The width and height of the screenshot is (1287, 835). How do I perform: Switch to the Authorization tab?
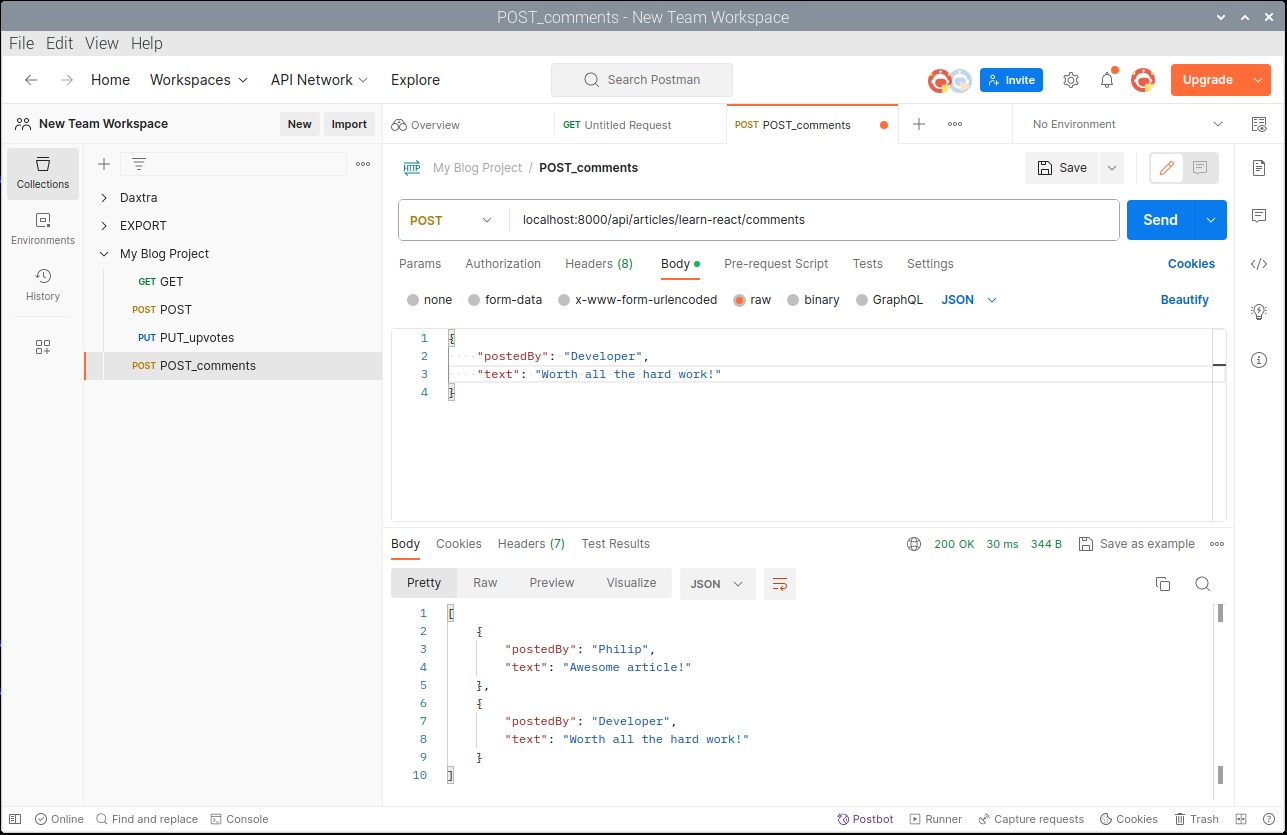point(503,264)
